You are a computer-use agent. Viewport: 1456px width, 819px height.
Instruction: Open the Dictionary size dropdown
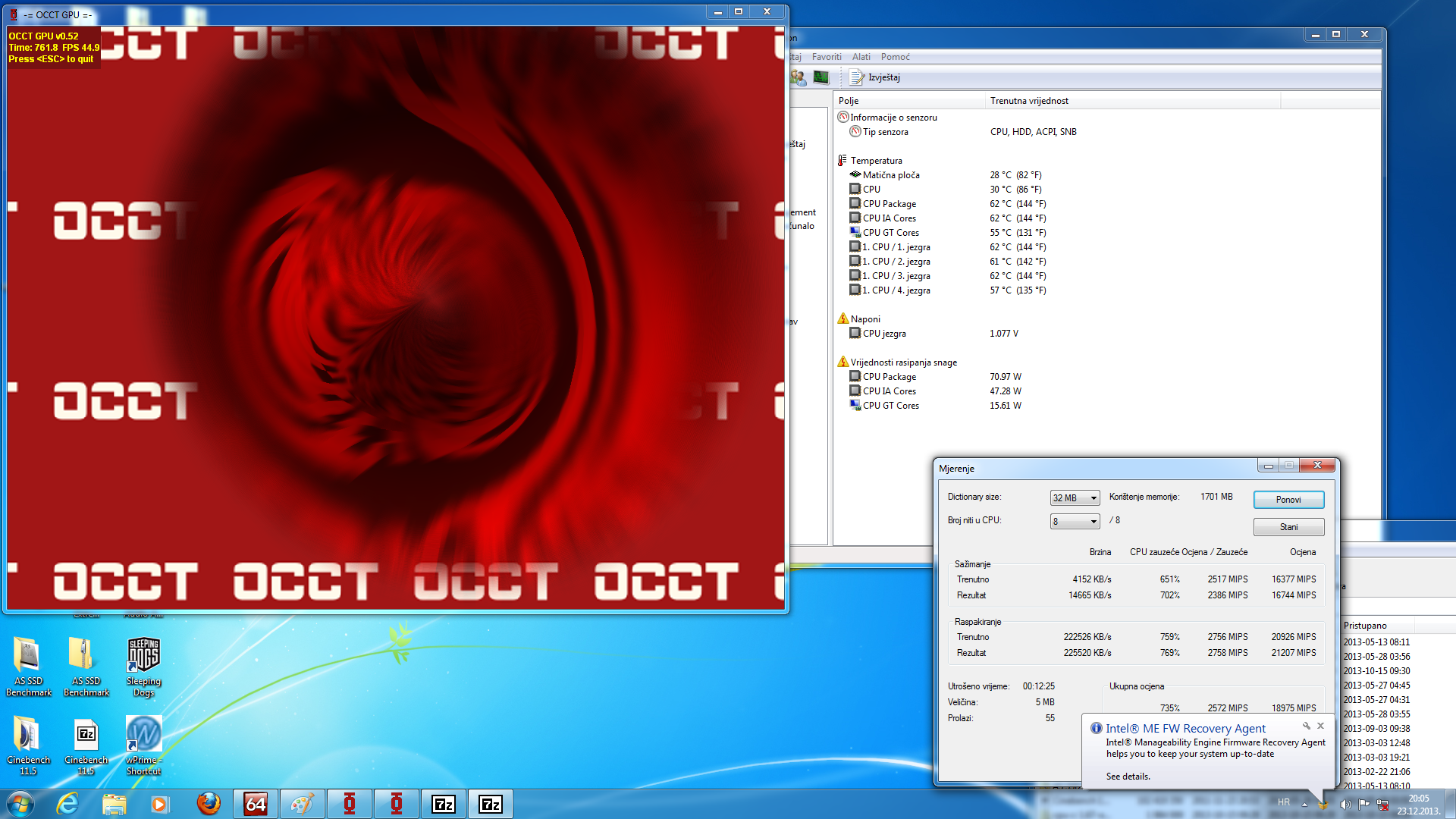(1075, 498)
